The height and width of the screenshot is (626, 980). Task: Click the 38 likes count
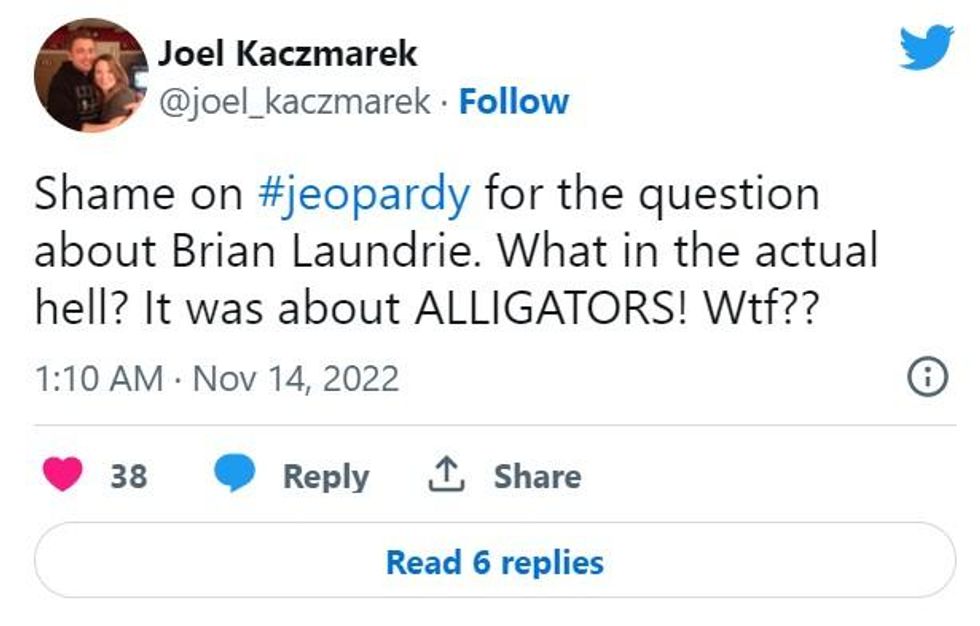pos(128,476)
